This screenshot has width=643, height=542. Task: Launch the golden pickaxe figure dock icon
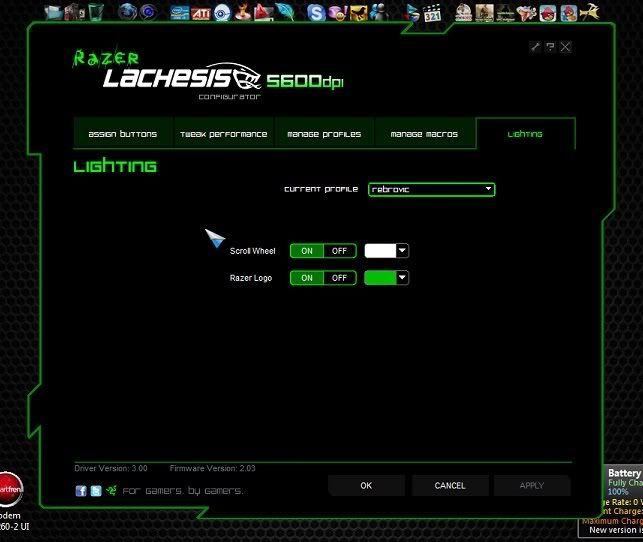pyautogui.click(x=590, y=12)
